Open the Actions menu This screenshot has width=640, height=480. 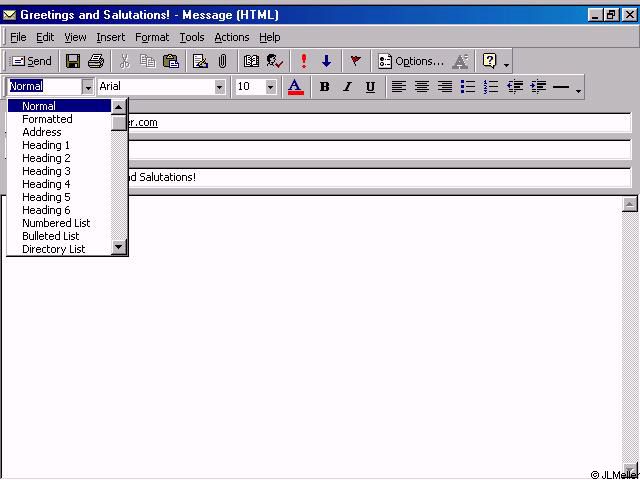pyautogui.click(x=232, y=38)
